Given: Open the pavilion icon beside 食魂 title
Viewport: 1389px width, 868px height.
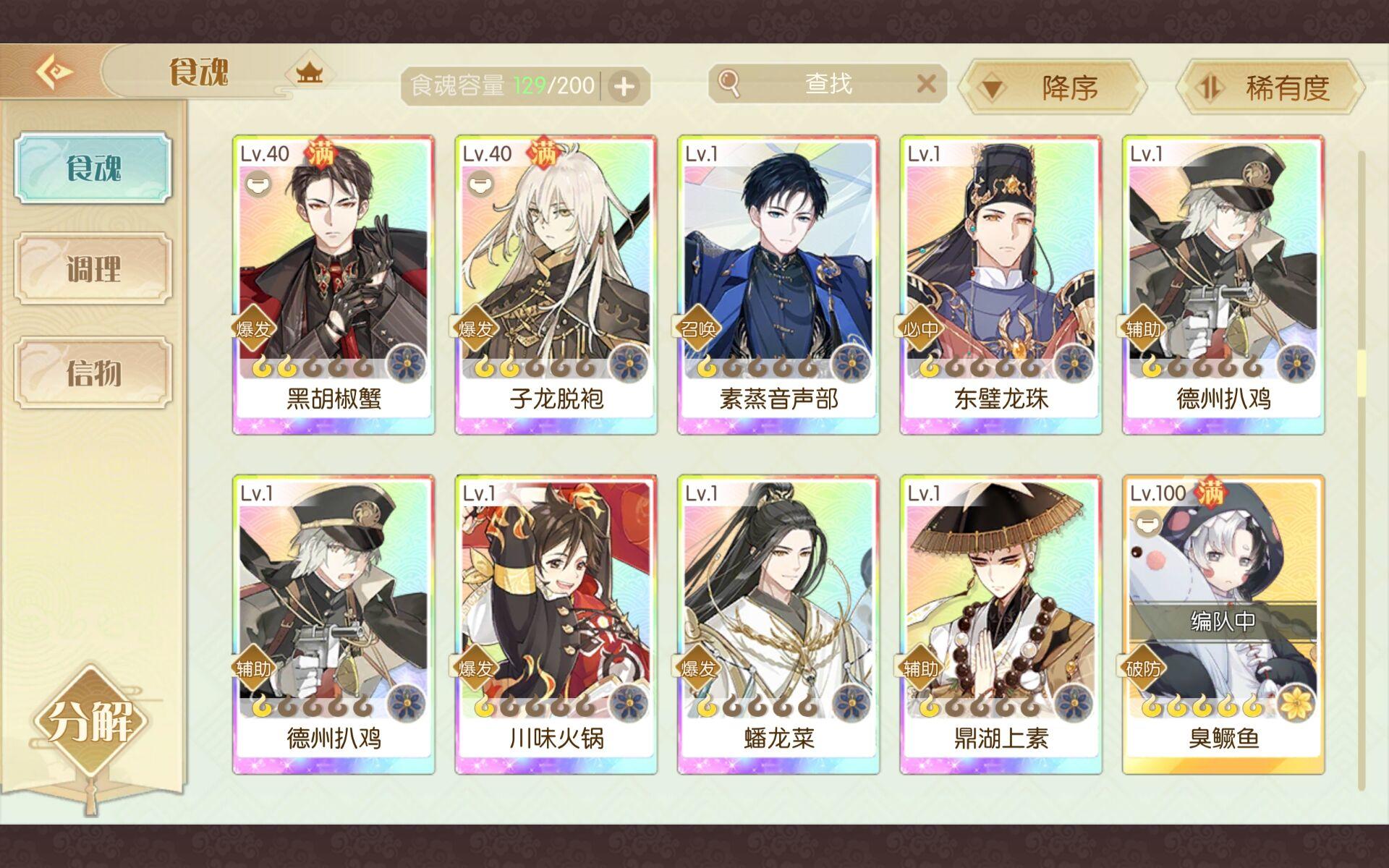Looking at the screenshot, I should click(x=310, y=73).
